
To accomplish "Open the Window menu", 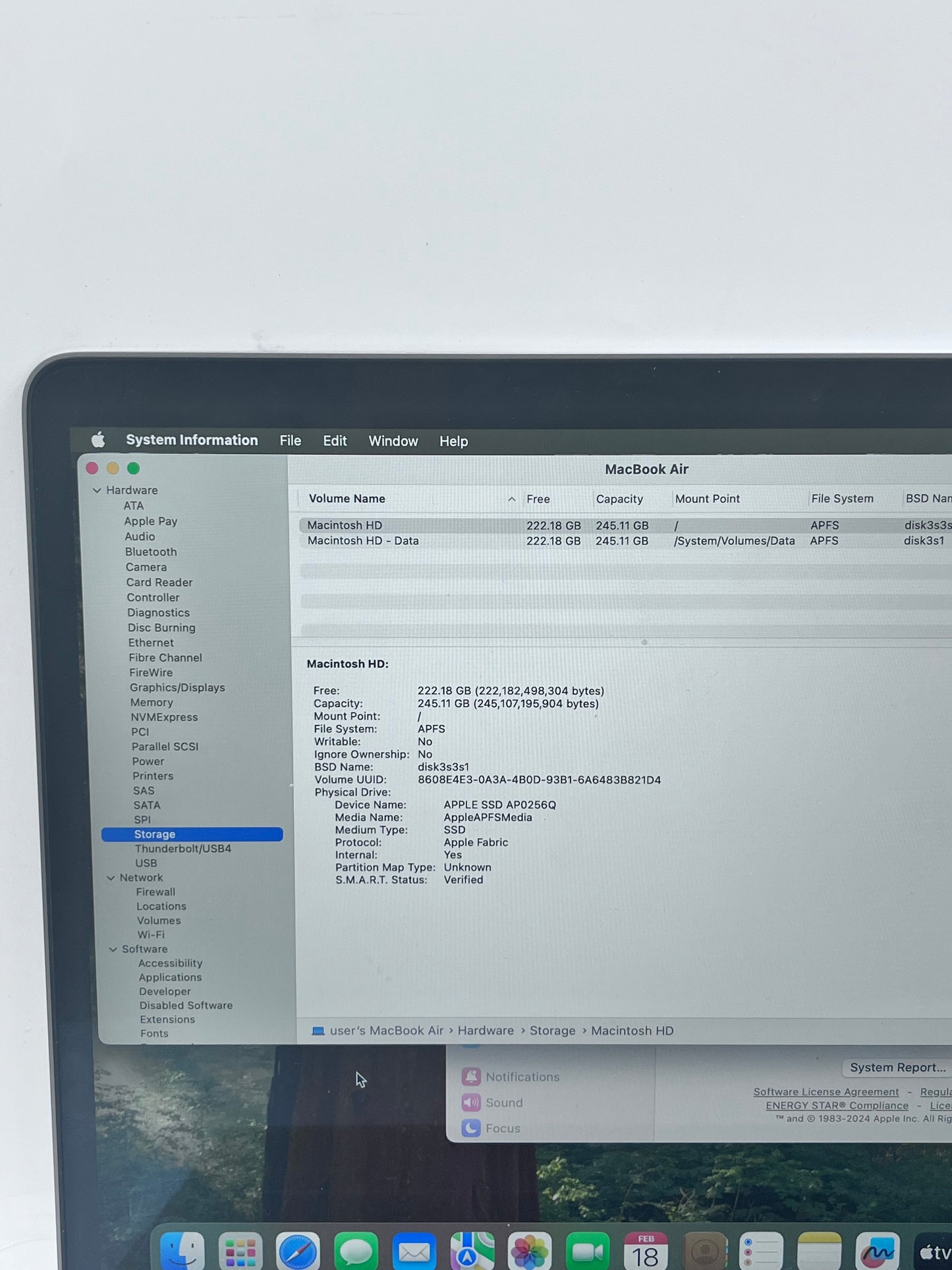I will point(393,441).
